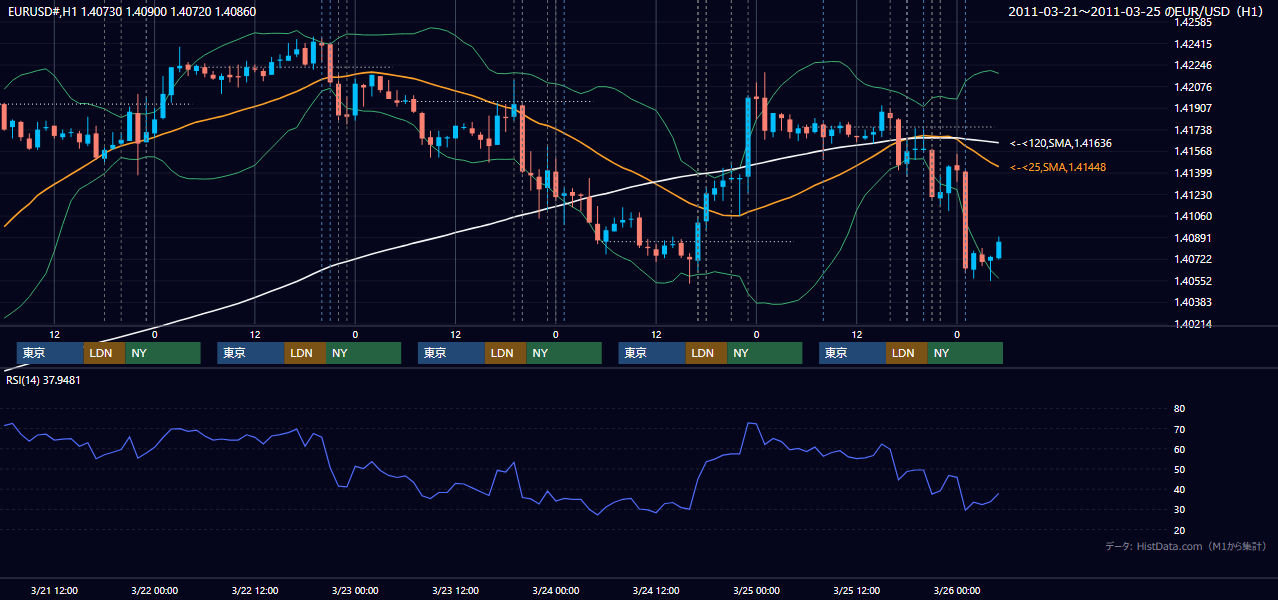1278x600 pixels.
Task: Click the 3/23 00:00 time label
Action: coord(355,591)
